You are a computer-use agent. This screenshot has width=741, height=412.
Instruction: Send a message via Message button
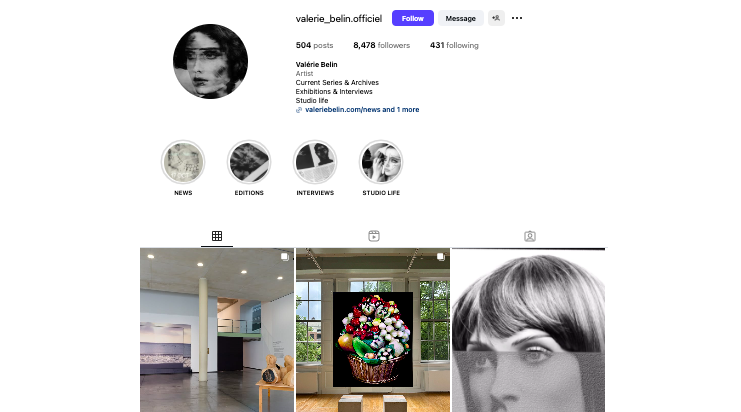tap(461, 18)
